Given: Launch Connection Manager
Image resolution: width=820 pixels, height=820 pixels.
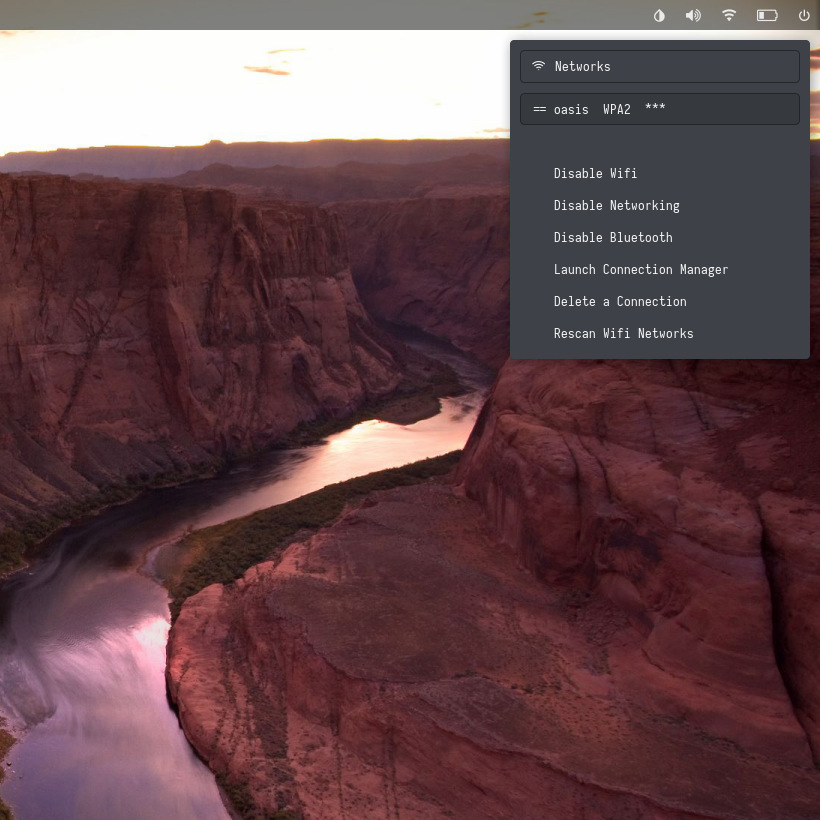Looking at the screenshot, I should click(x=640, y=269).
